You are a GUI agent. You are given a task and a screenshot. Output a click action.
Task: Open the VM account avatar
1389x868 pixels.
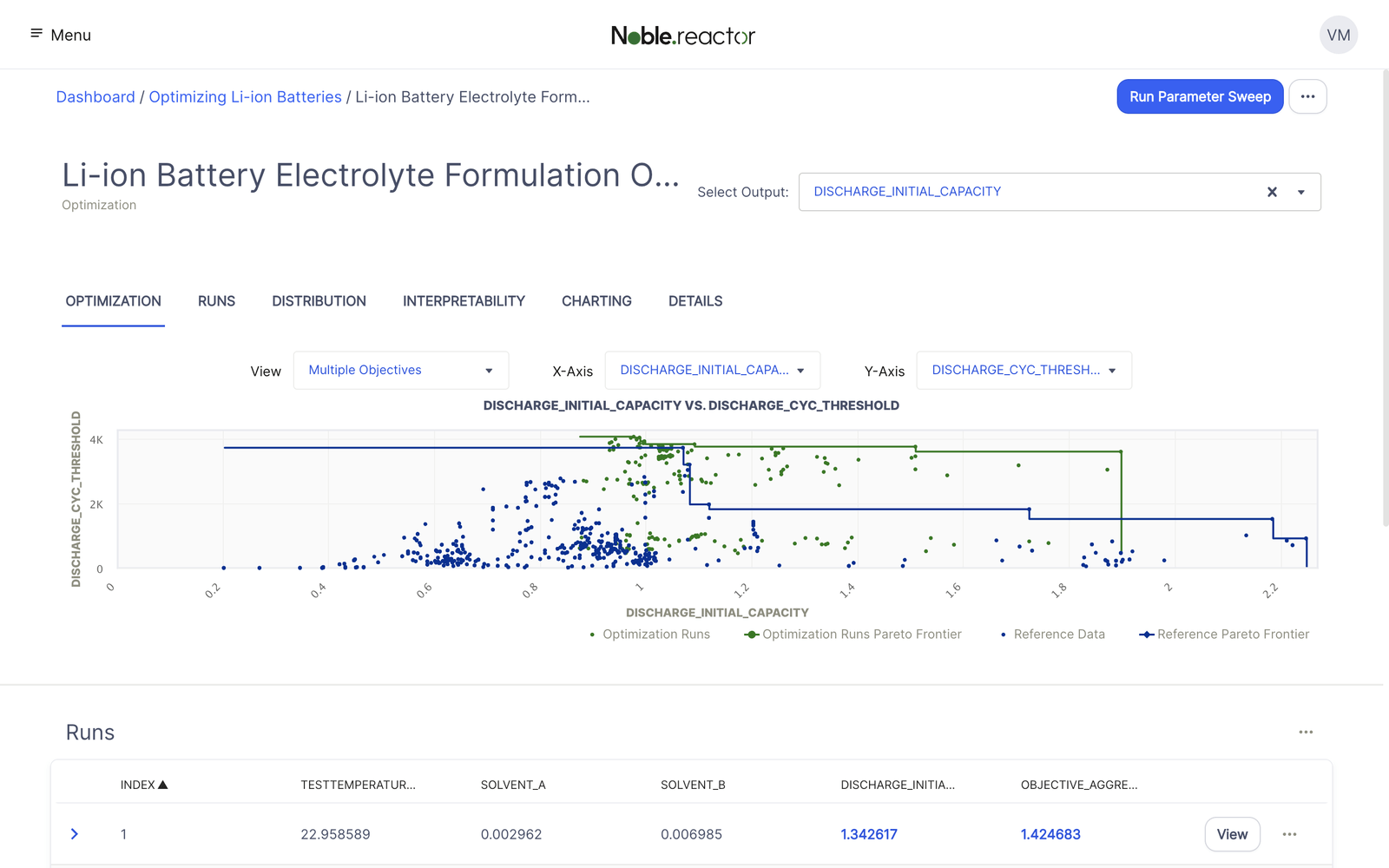[1339, 35]
